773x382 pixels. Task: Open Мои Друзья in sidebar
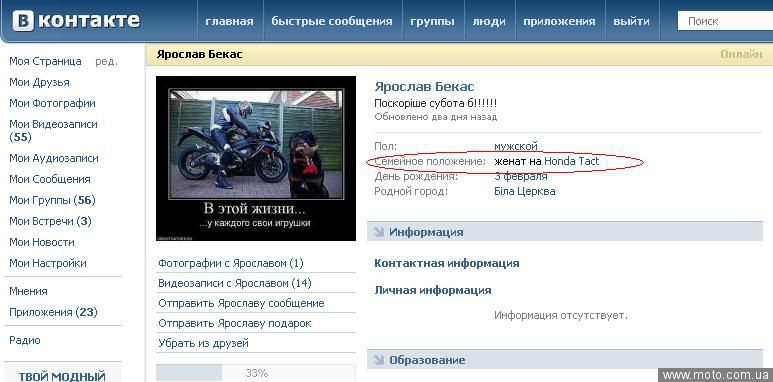point(39,82)
